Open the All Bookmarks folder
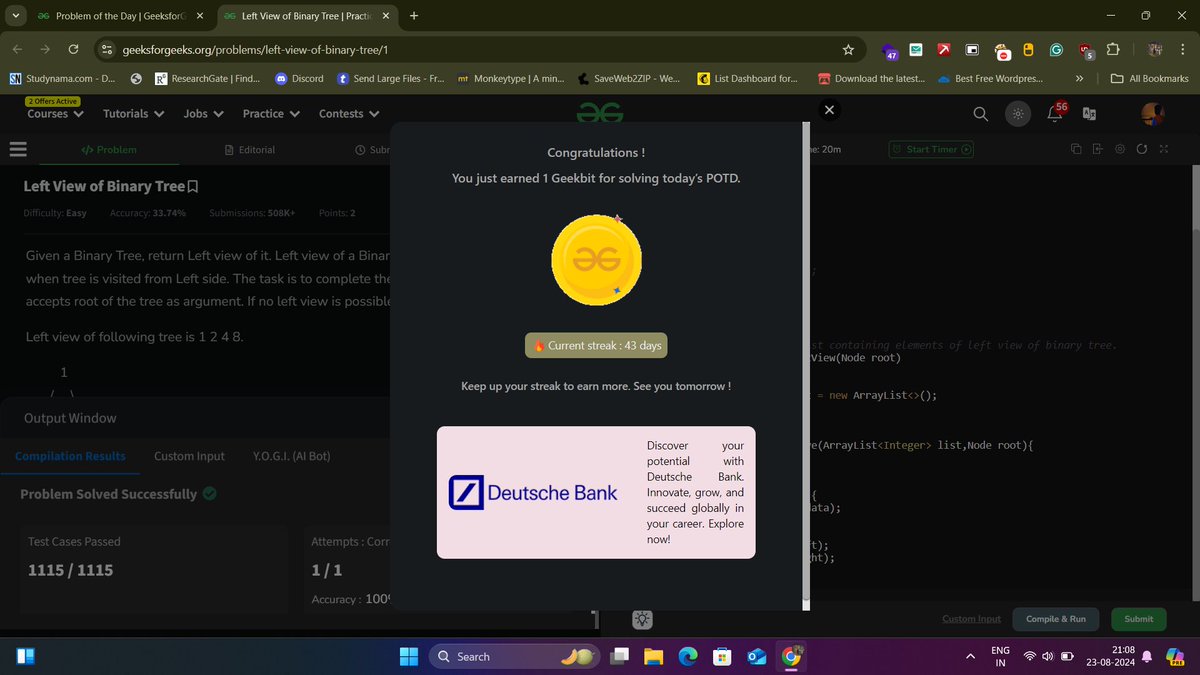1200x675 pixels. tap(1150, 78)
